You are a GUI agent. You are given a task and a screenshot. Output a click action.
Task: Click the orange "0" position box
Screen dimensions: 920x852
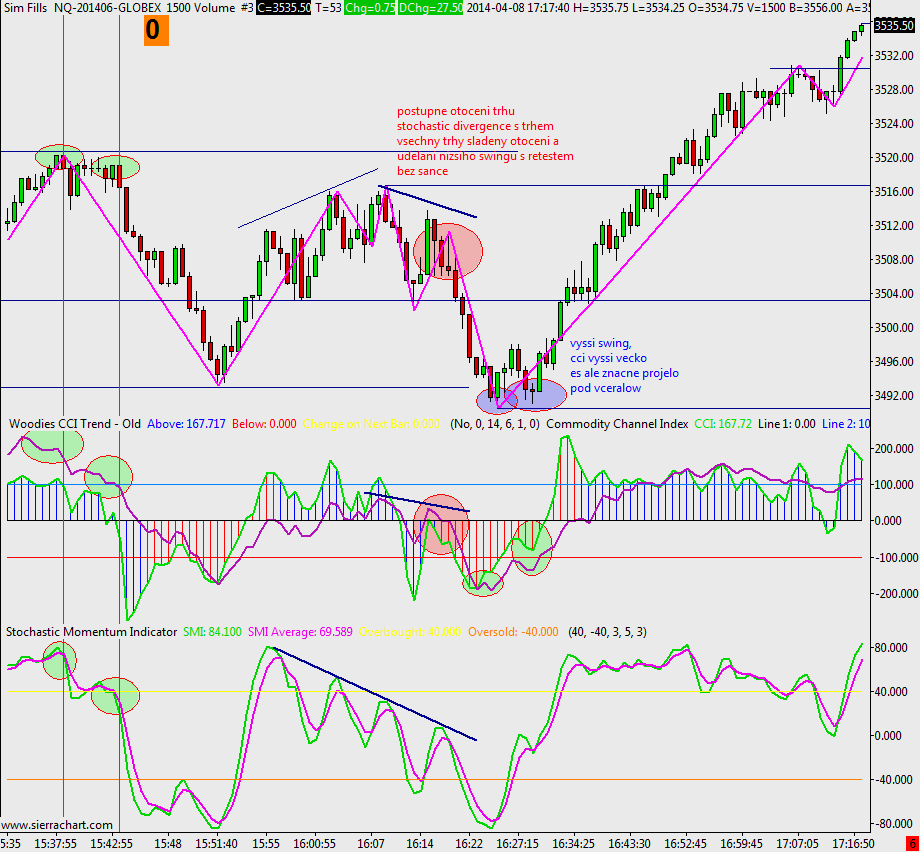click(x=156, y=30)
